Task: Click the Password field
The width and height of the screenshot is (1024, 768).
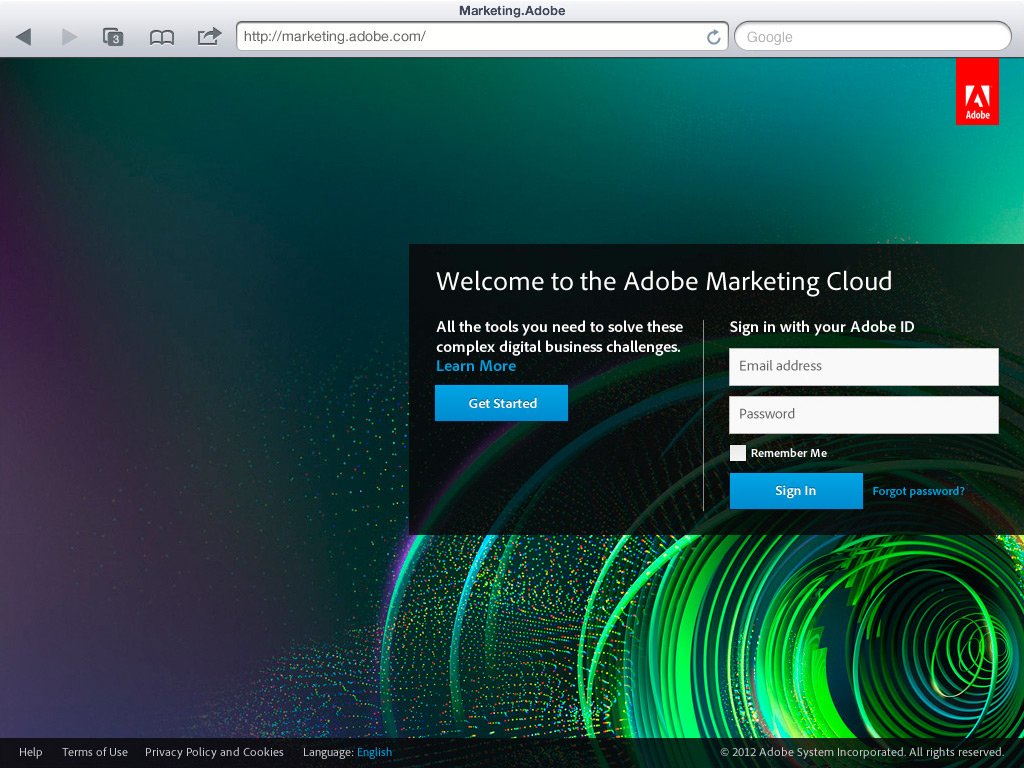Action: coord(863,415)
